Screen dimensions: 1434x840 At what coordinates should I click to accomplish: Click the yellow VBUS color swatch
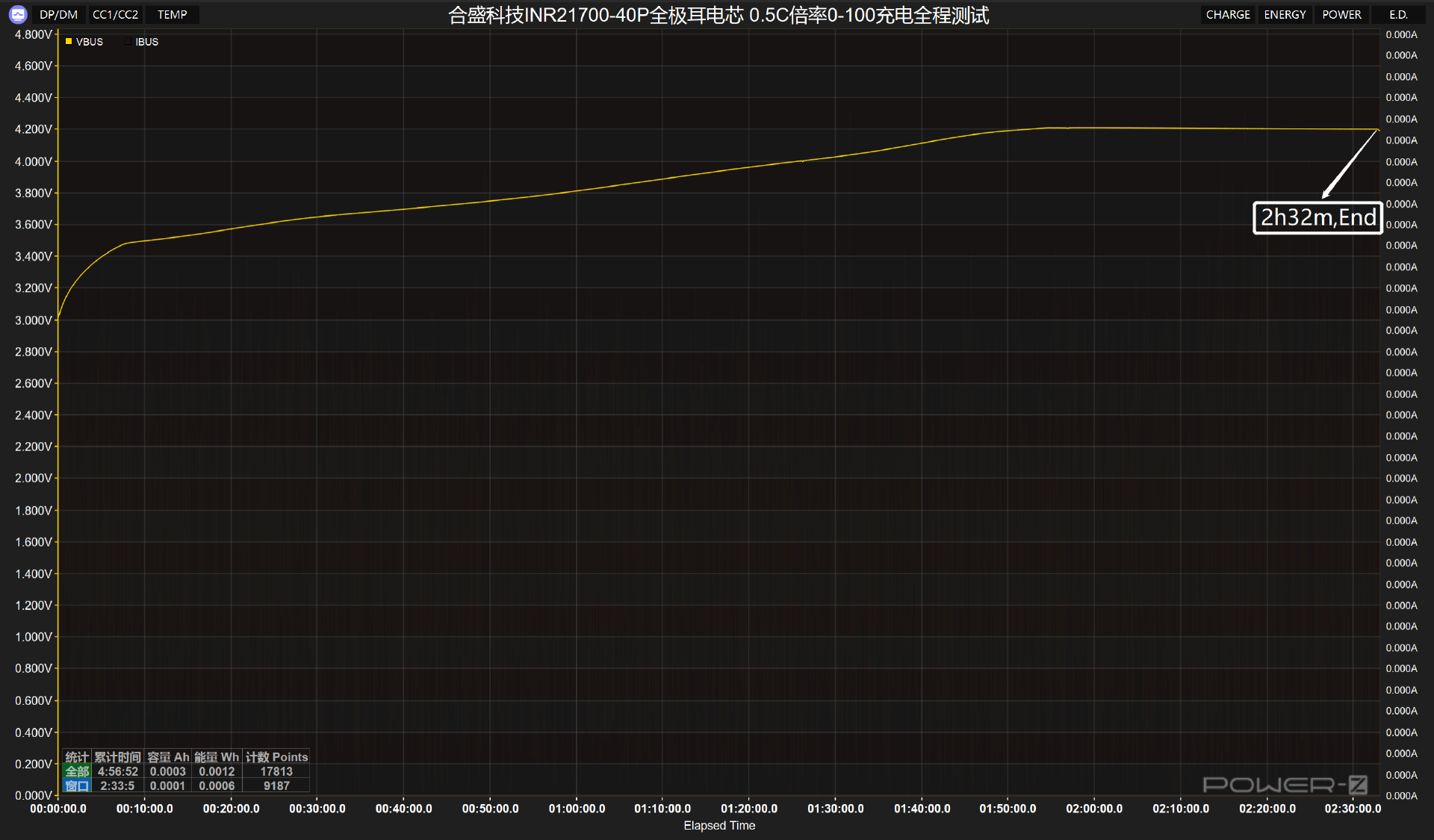(x=69, y=42)
